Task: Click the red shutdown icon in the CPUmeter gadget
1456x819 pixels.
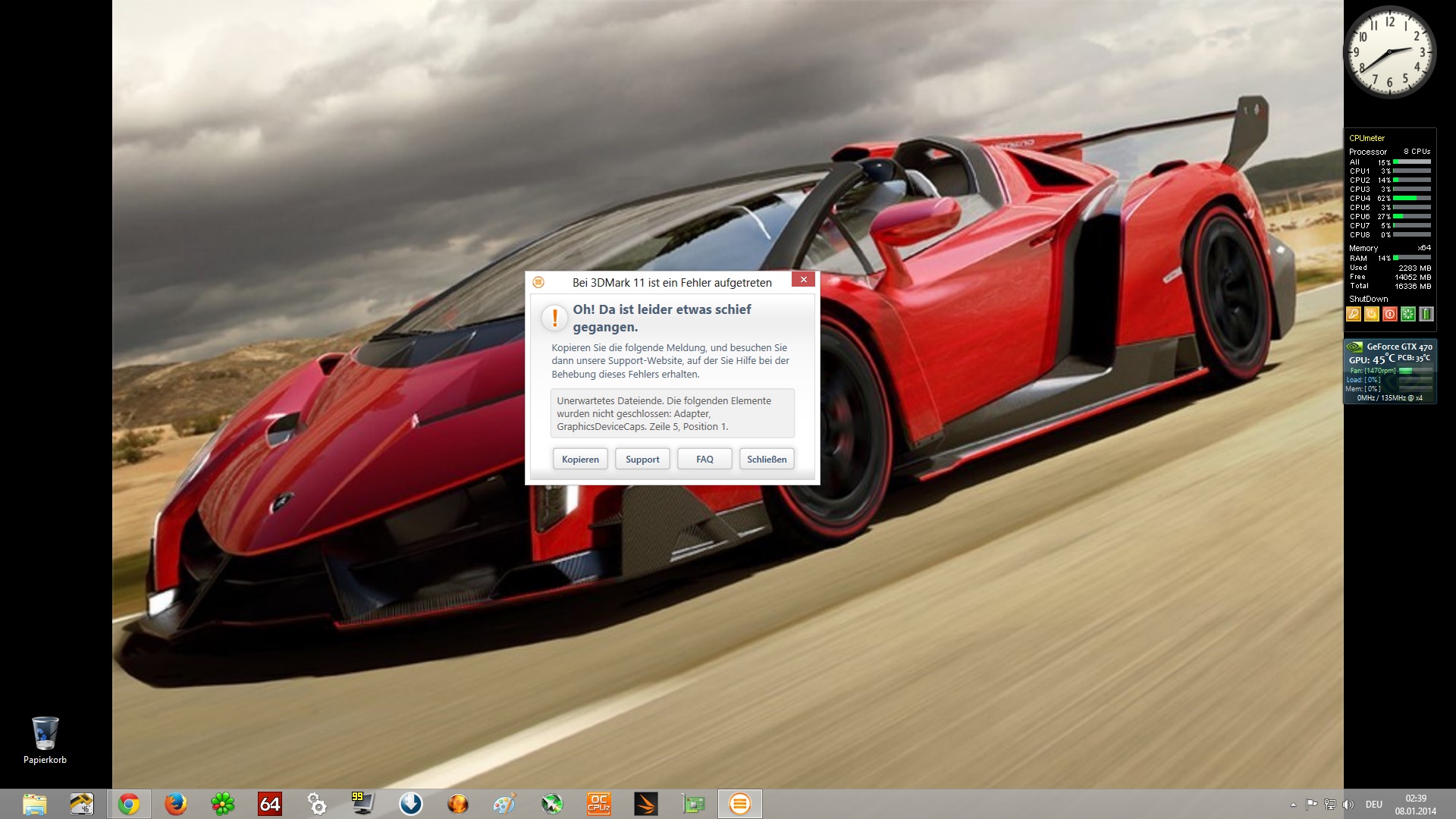Action: tap(1390, 314)
